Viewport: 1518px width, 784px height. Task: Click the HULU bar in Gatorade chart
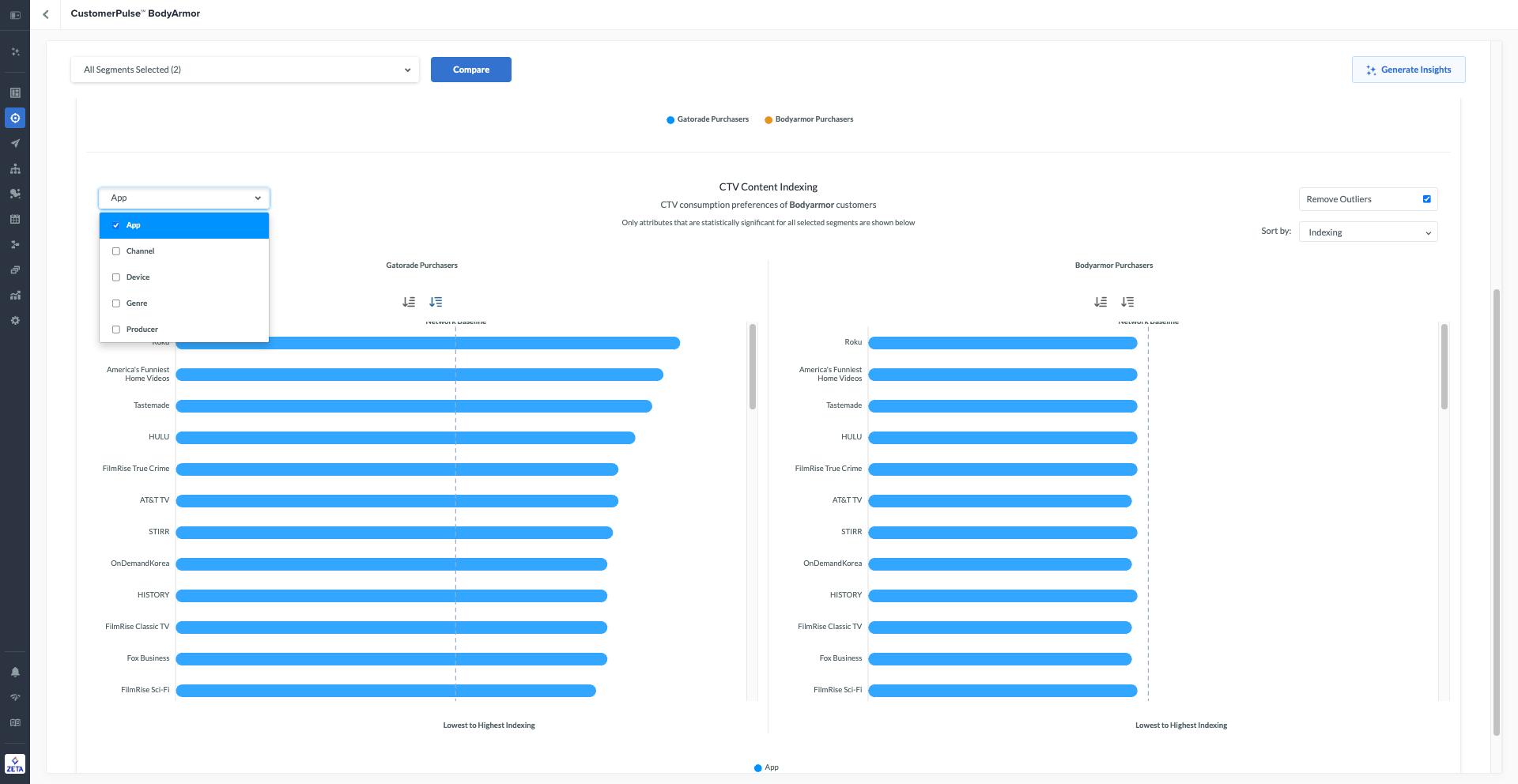coord(406,438)
